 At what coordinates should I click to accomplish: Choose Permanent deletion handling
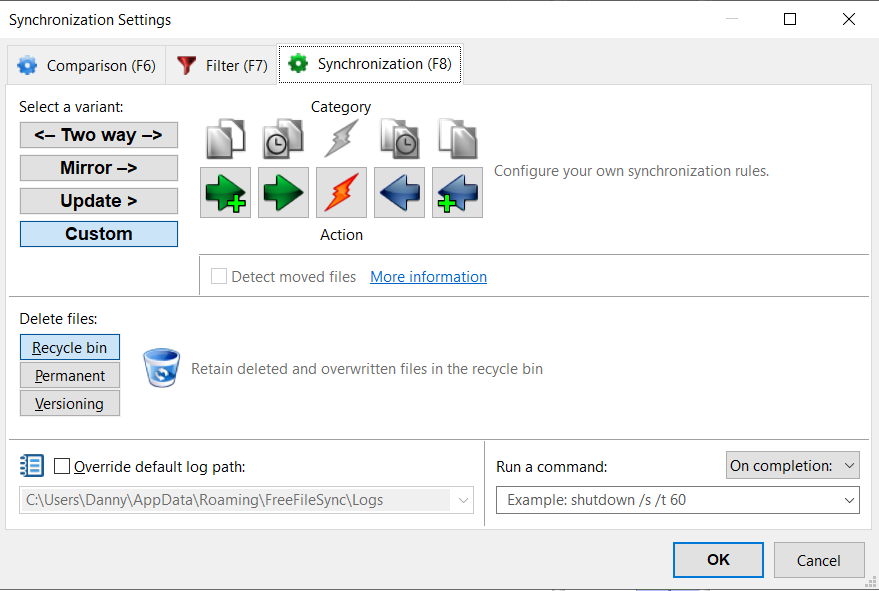pyautogui.click(x=70, y=375)
